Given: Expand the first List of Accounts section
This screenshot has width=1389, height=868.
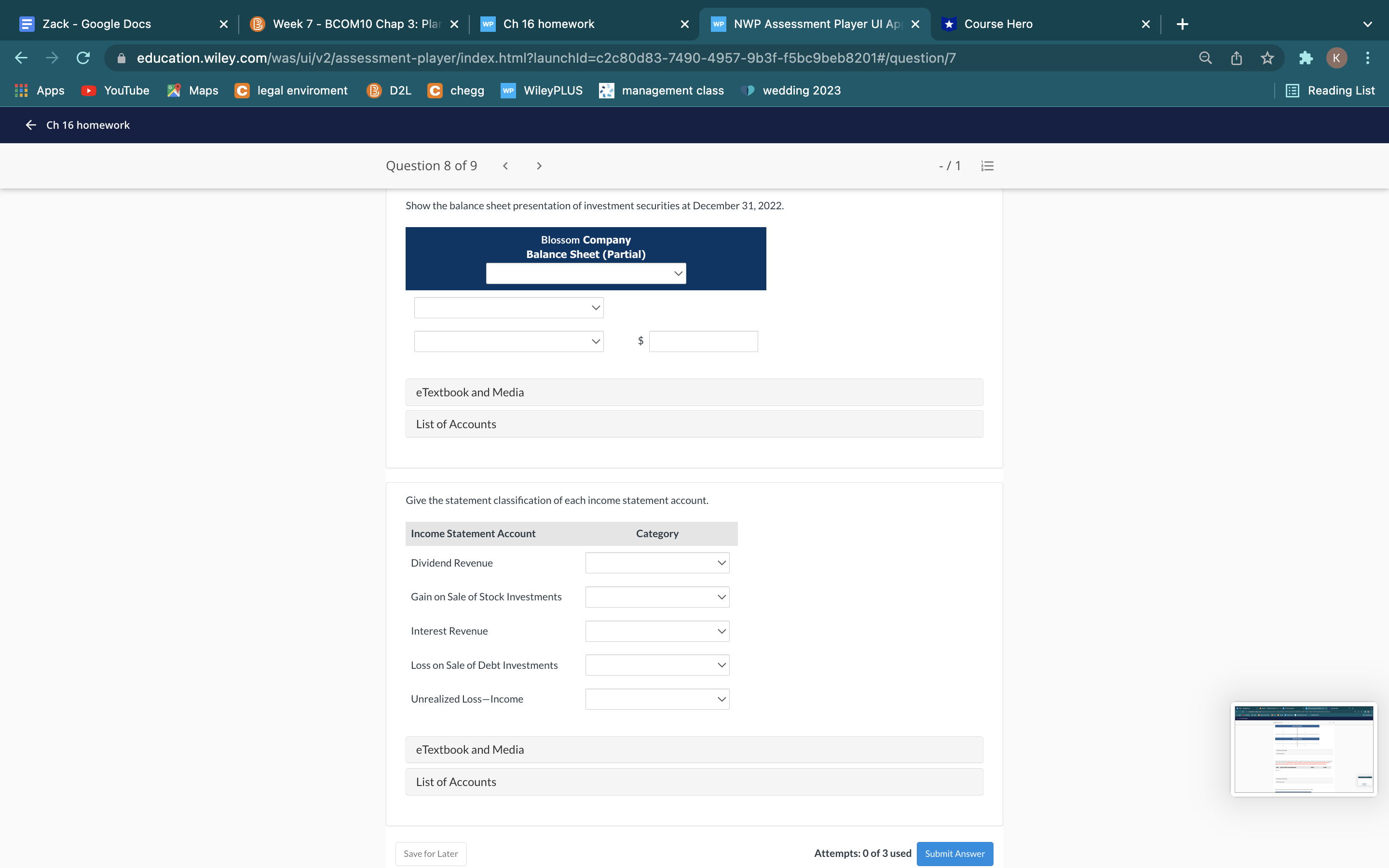Looking at the screenshot, I should pos(694,424).
